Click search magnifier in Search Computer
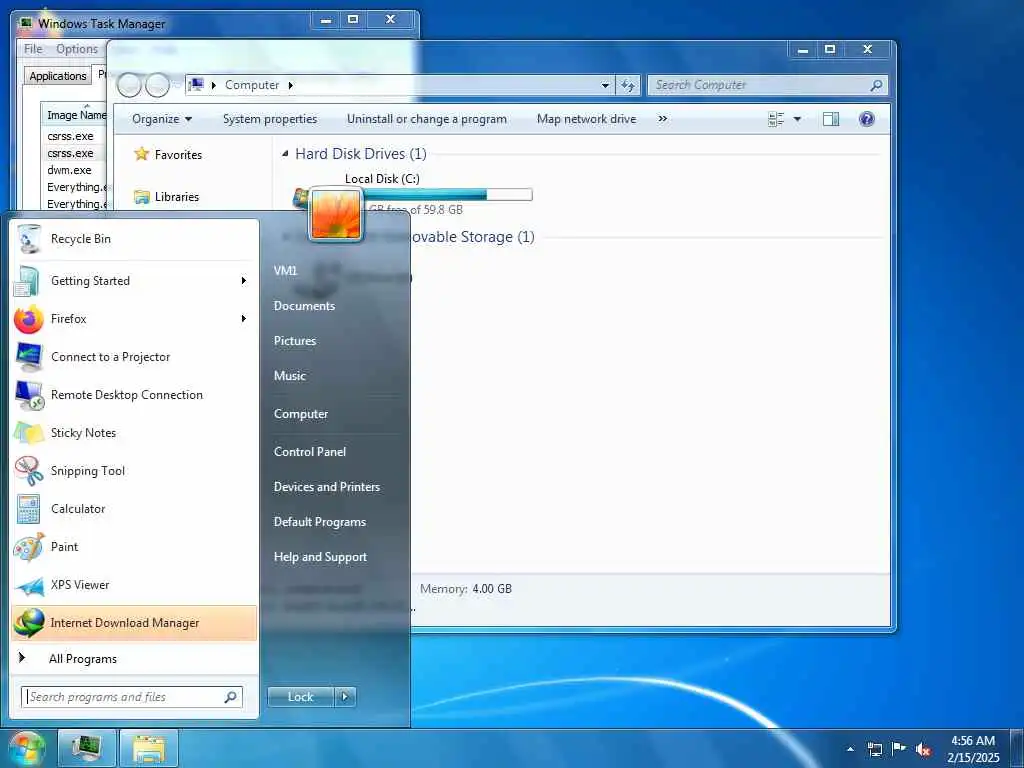Viewport: 1024px width, 768px height. (876, 85)
